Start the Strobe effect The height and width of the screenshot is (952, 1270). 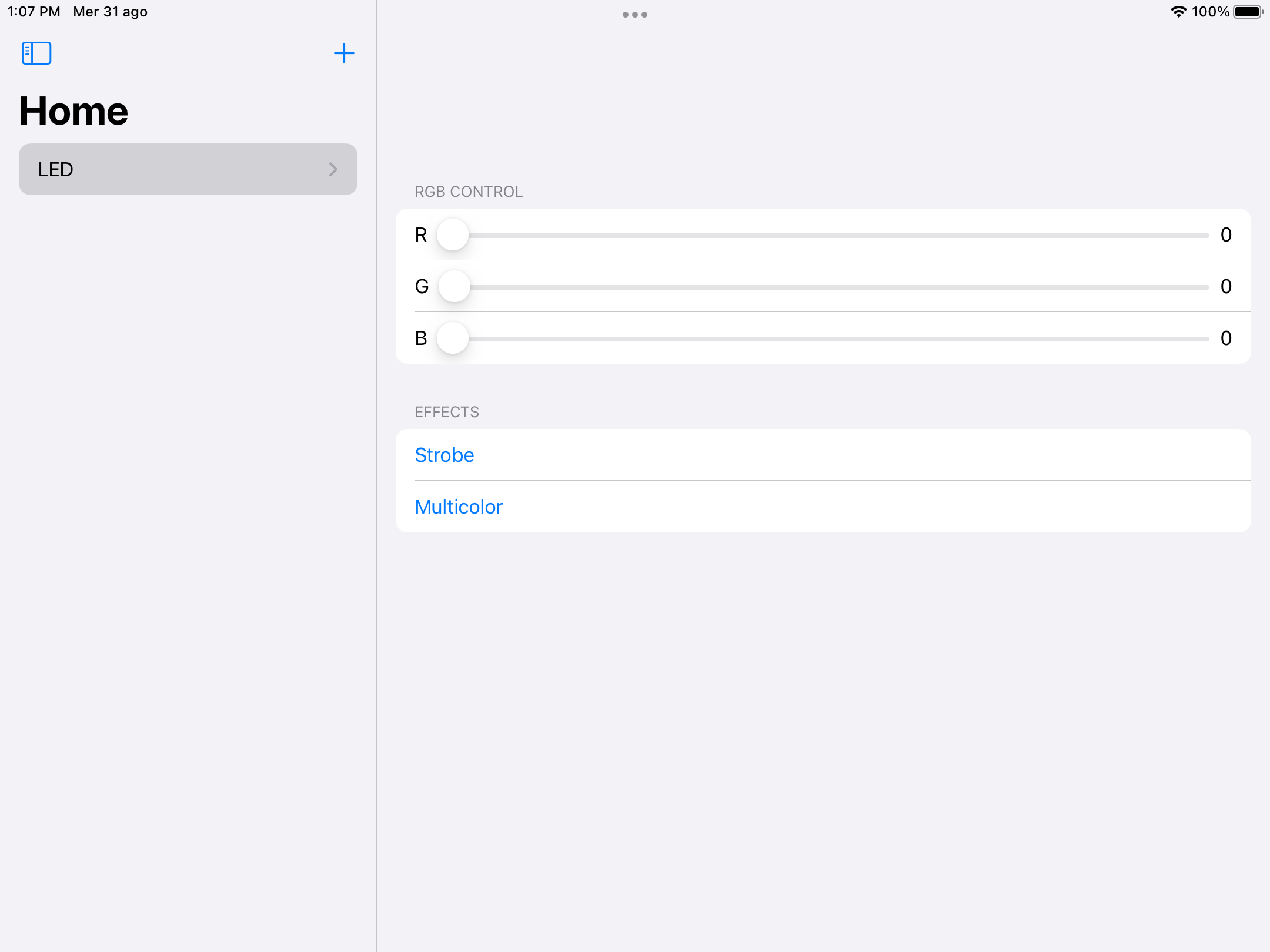click(x=444, y=455)
